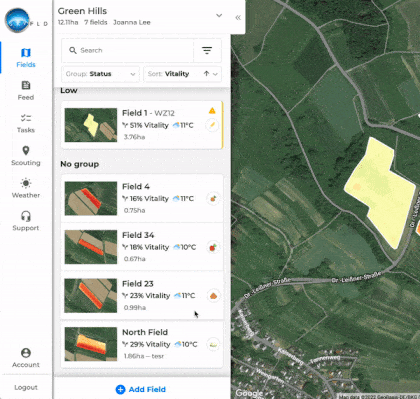
Task: Click the apple crop icon on Field 34
Action: point(213,247)
